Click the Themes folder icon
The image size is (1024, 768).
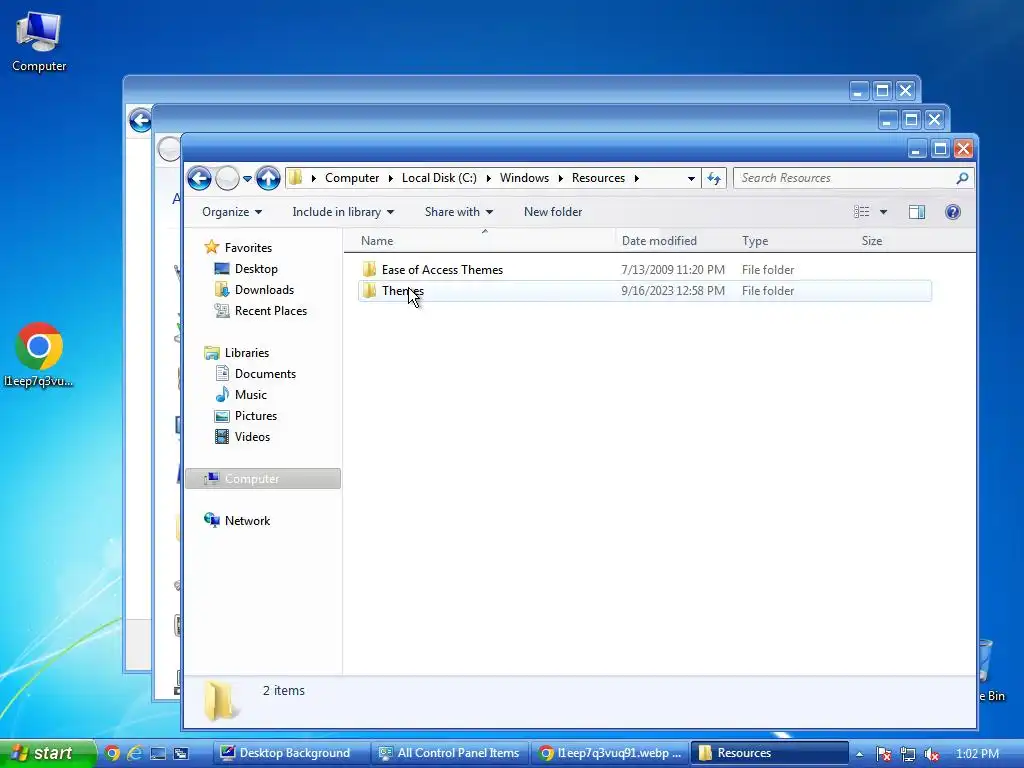(370, 290)
